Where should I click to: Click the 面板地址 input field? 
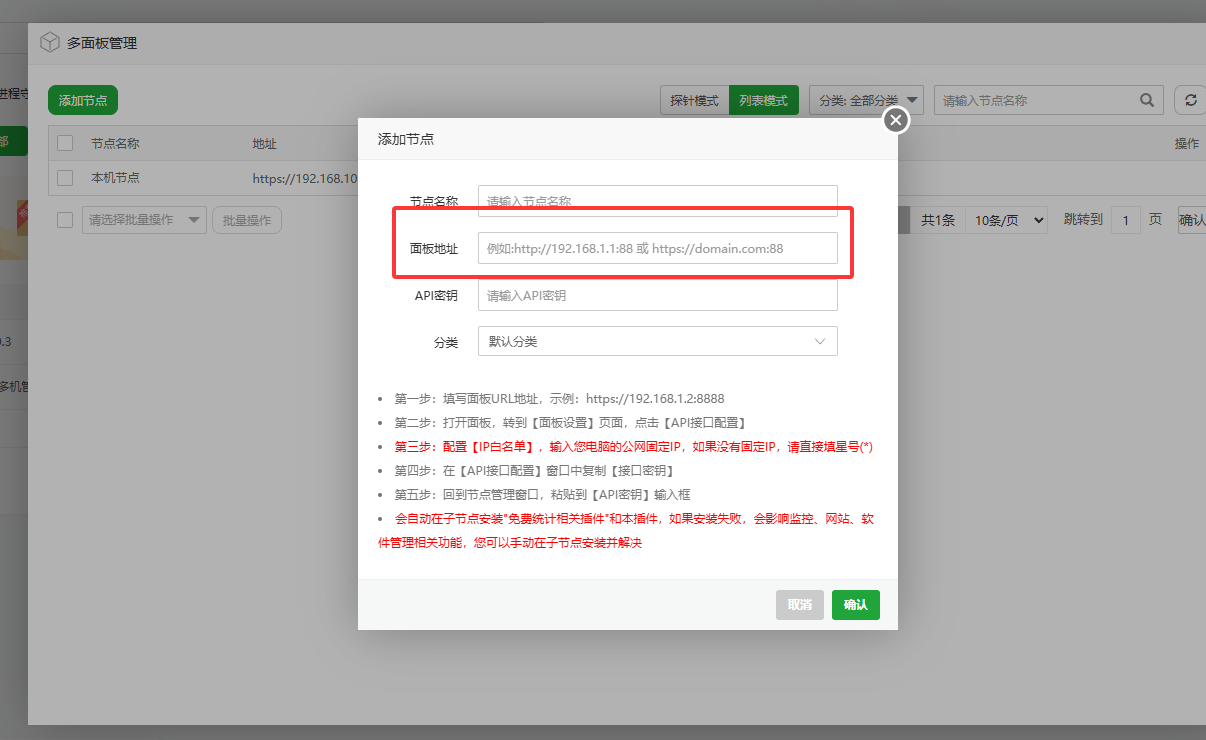pos(657,248)
